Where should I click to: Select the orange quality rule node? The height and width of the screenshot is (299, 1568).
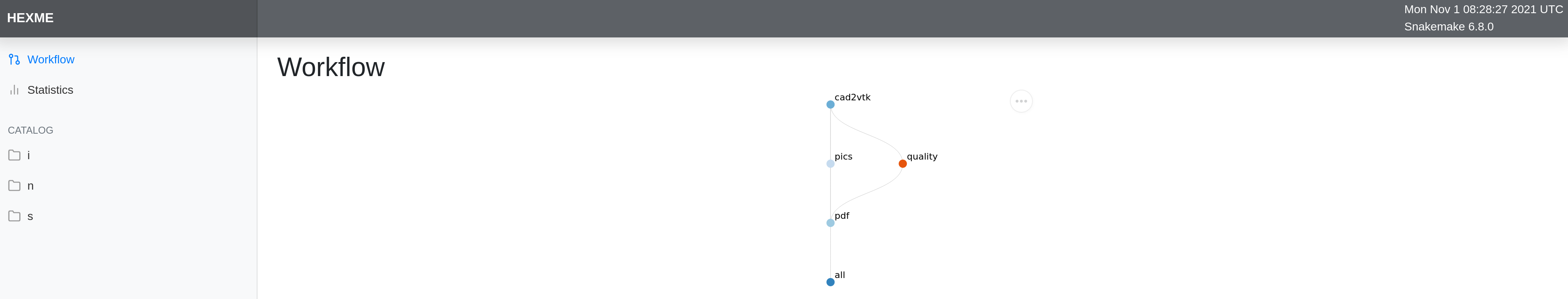902,164
